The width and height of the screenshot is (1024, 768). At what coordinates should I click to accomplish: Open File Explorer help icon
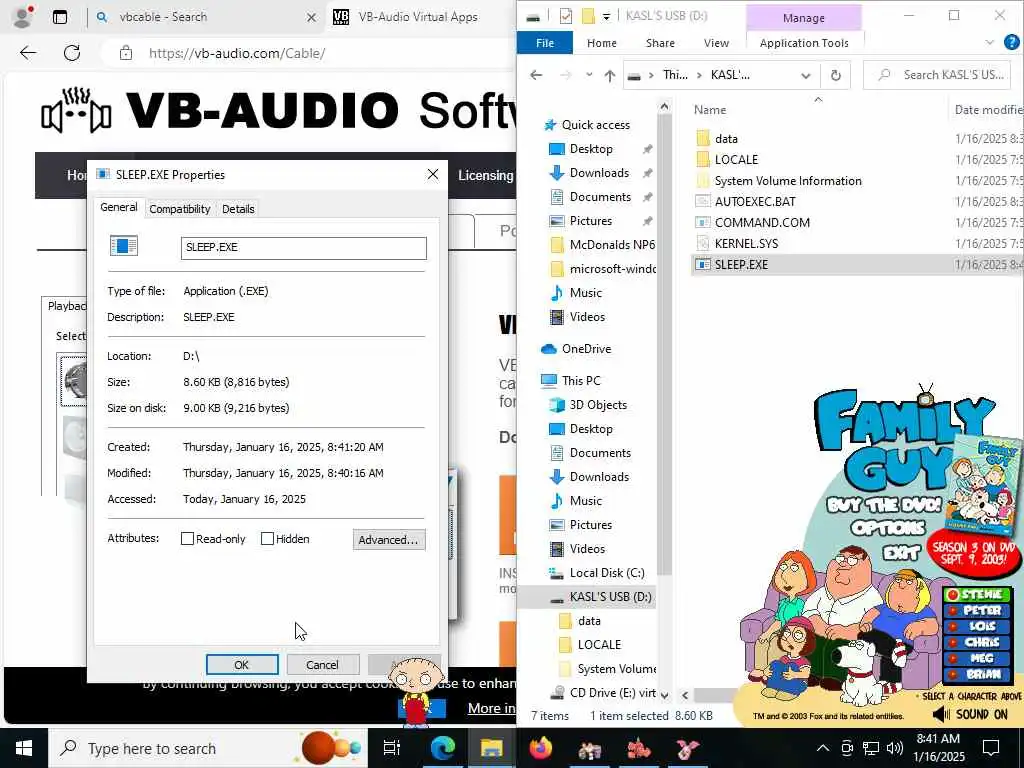coord(1012,43)
